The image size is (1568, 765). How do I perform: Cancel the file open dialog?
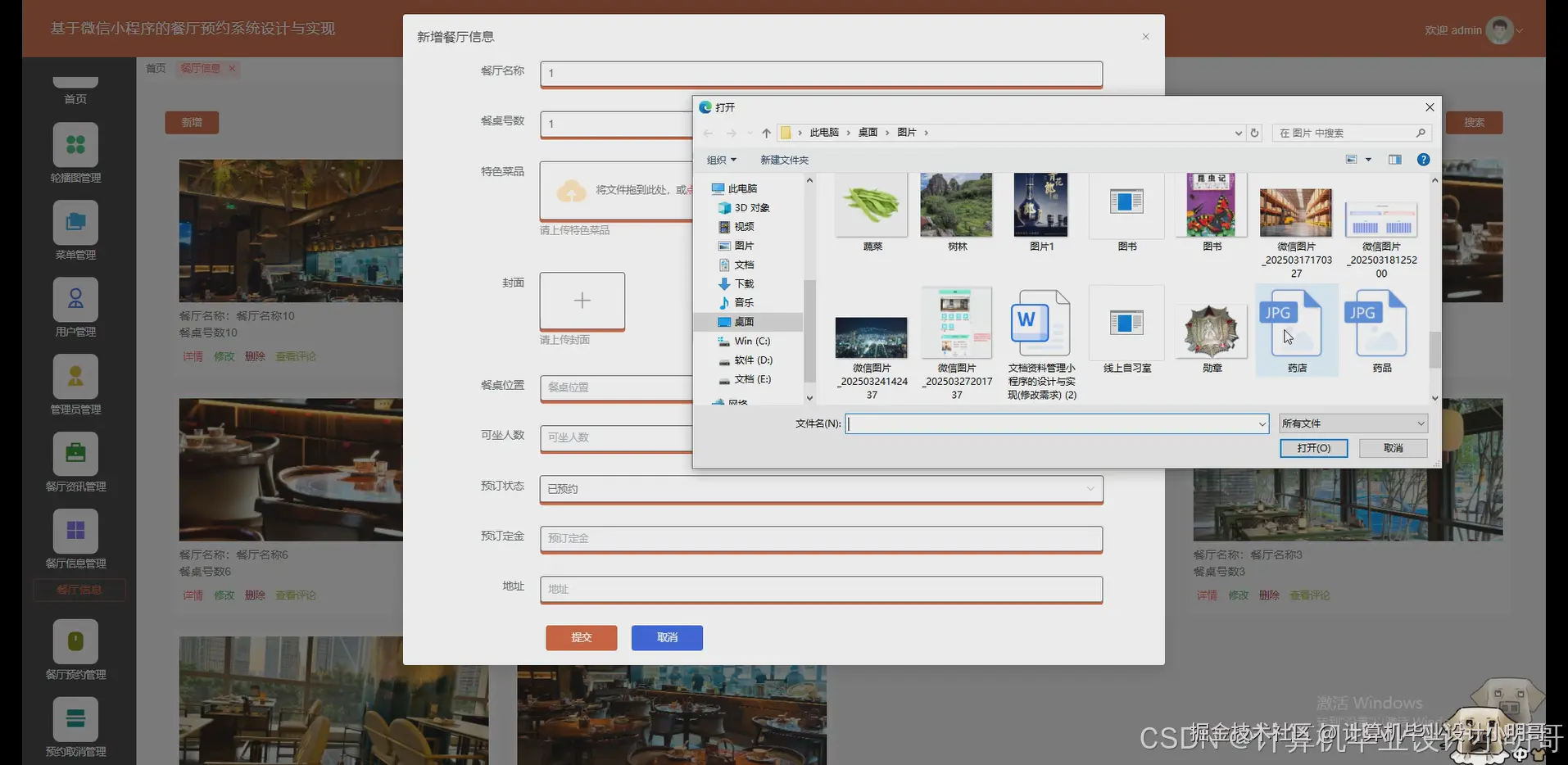tap(1393, 448)
